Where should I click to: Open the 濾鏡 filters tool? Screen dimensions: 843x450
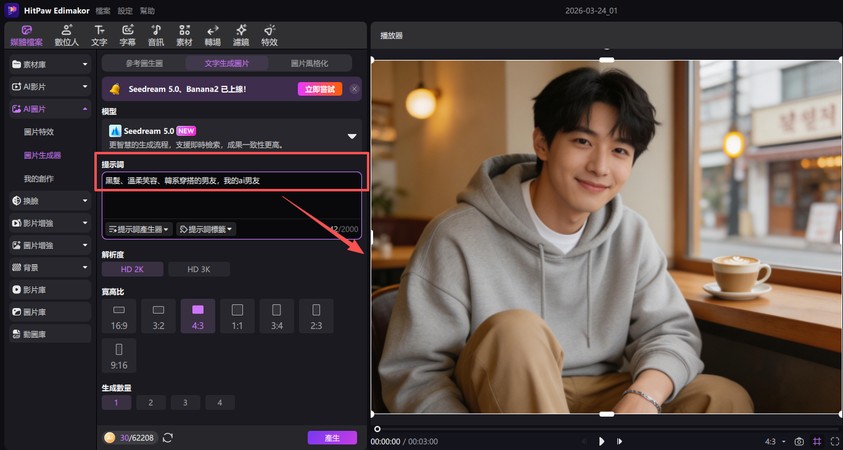(x=240, y=35)
